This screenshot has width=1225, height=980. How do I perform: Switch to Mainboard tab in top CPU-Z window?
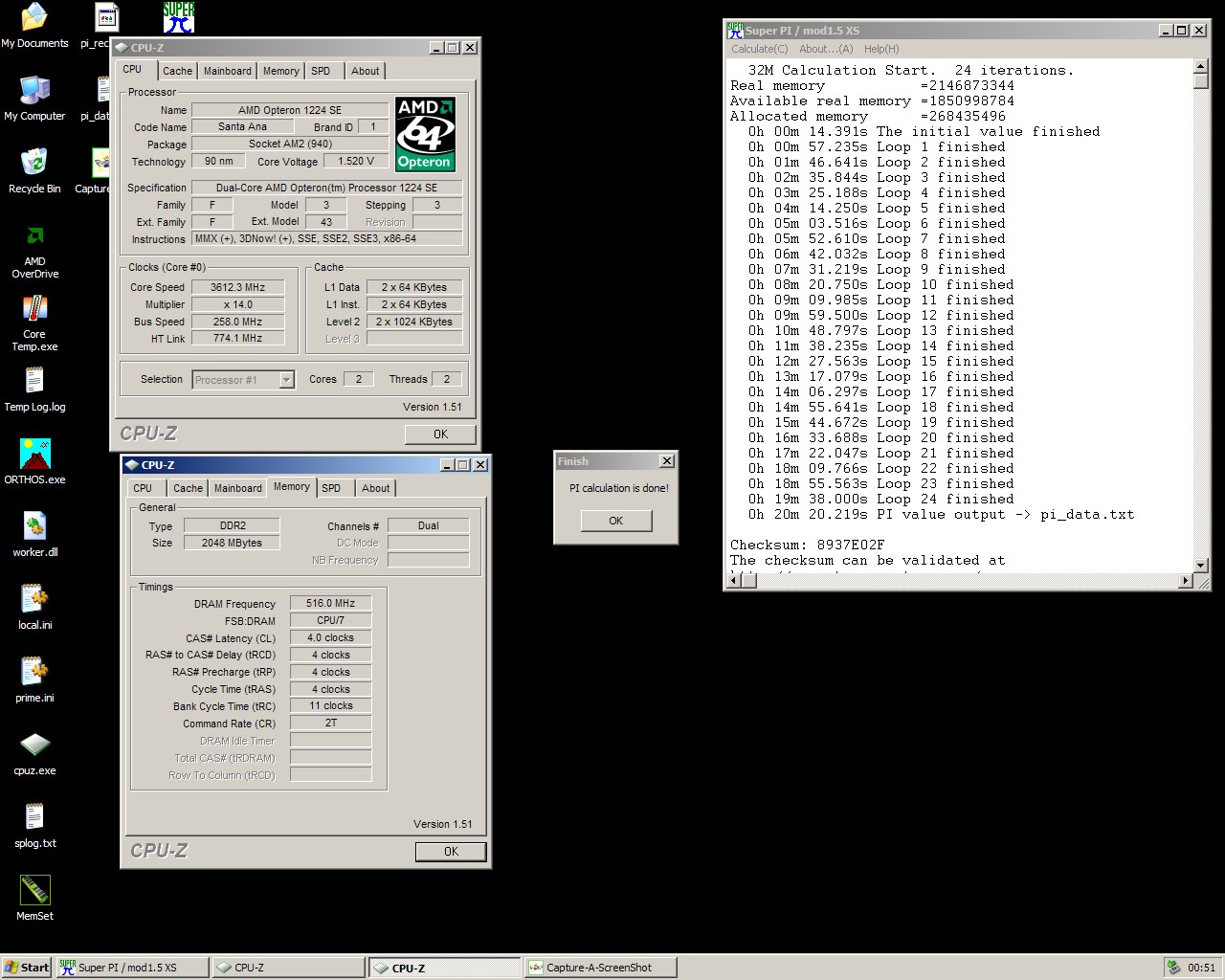coord(228,71)
